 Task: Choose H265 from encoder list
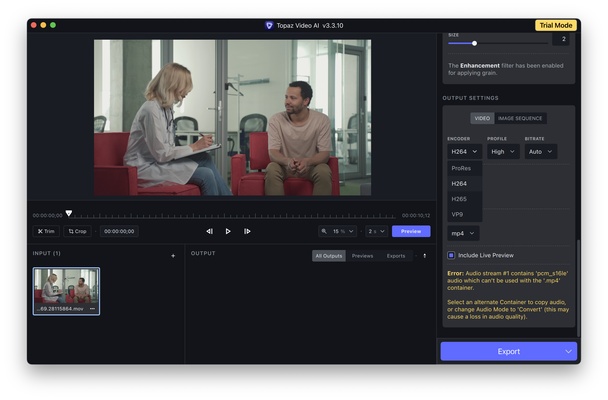point(465,199)
